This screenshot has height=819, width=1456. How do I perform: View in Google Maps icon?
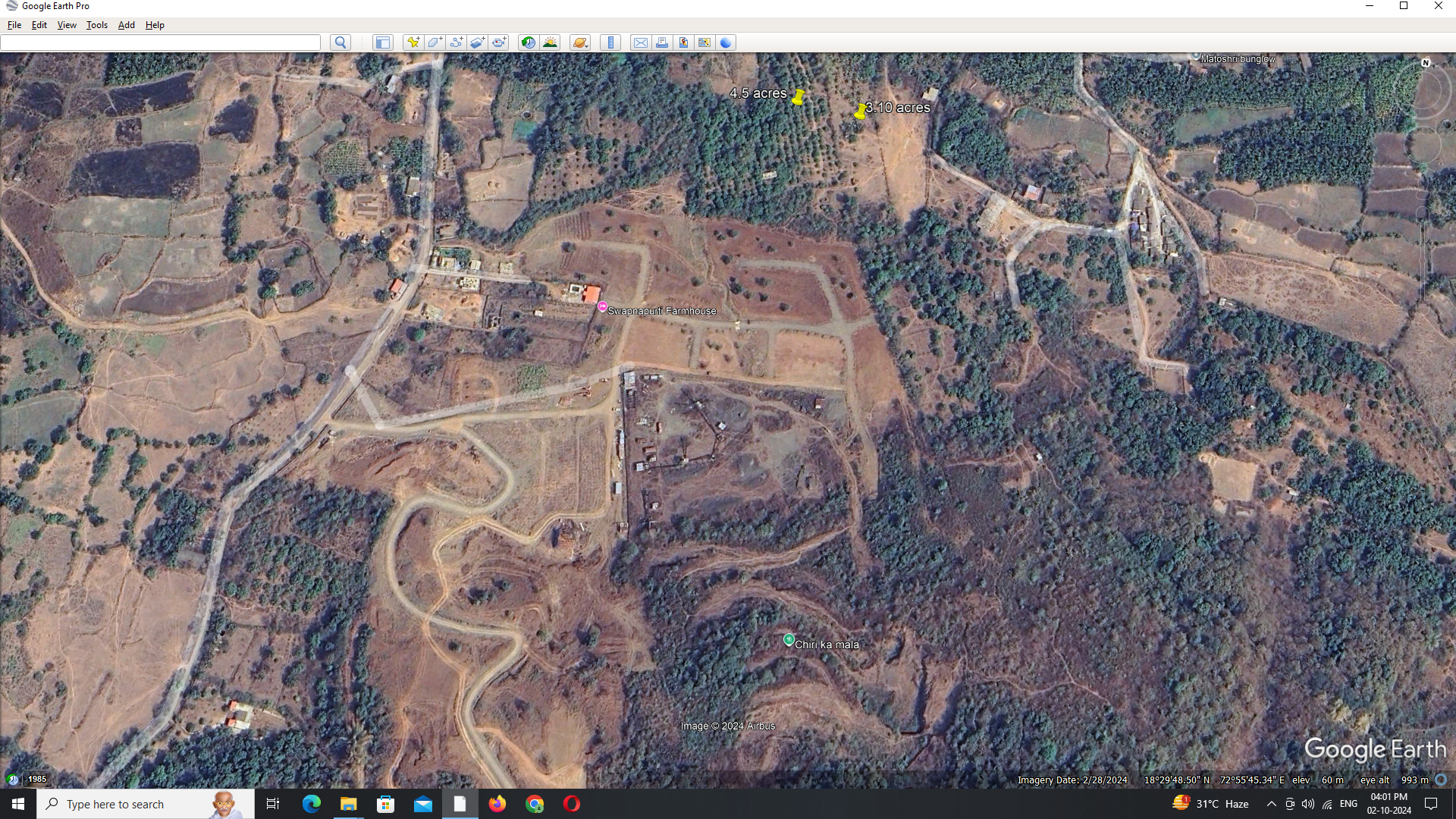pyautogui.click(x=704, y=42)
